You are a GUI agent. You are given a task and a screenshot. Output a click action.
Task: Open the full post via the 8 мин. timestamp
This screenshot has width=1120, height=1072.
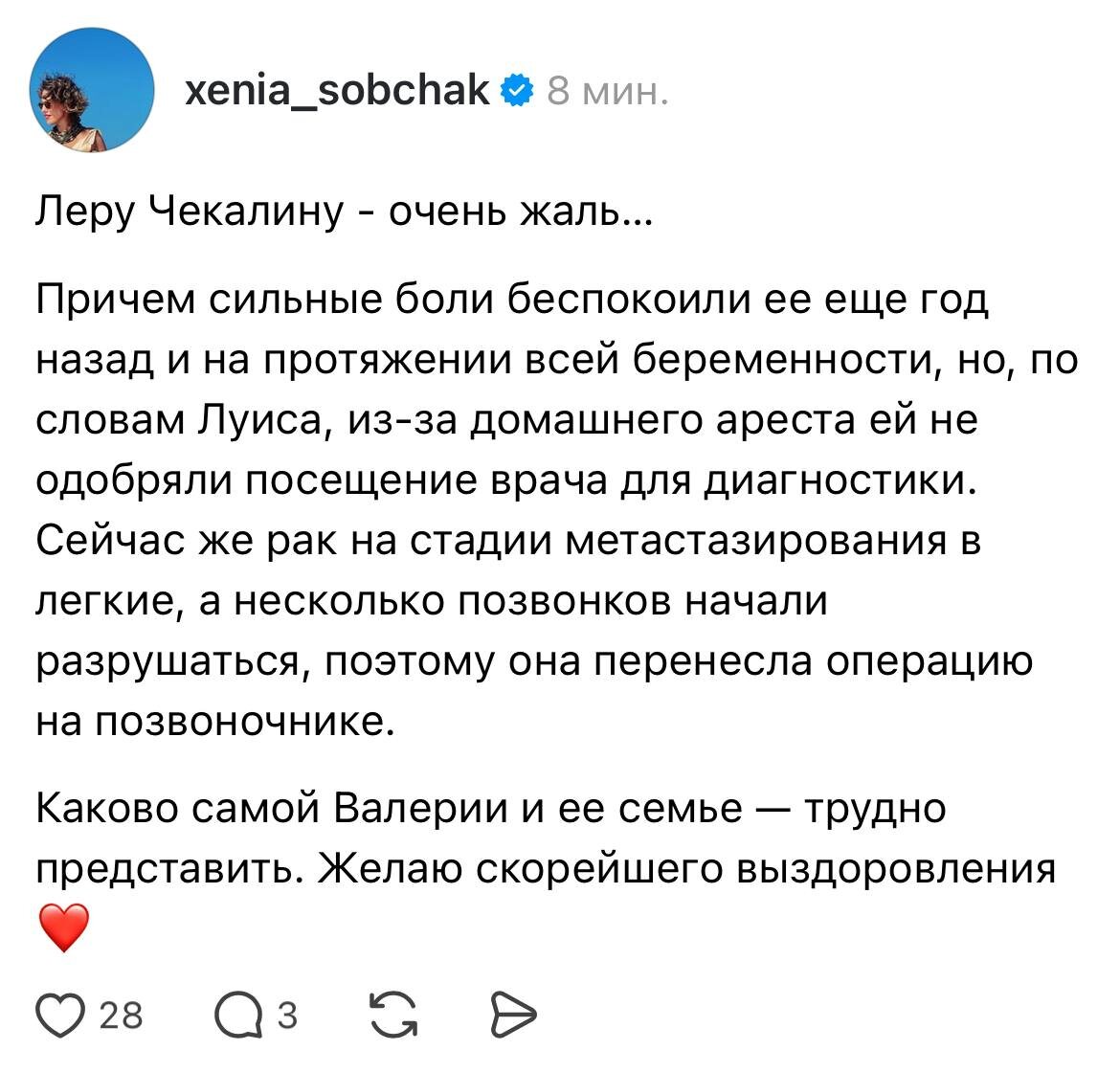tap(605, 94)
